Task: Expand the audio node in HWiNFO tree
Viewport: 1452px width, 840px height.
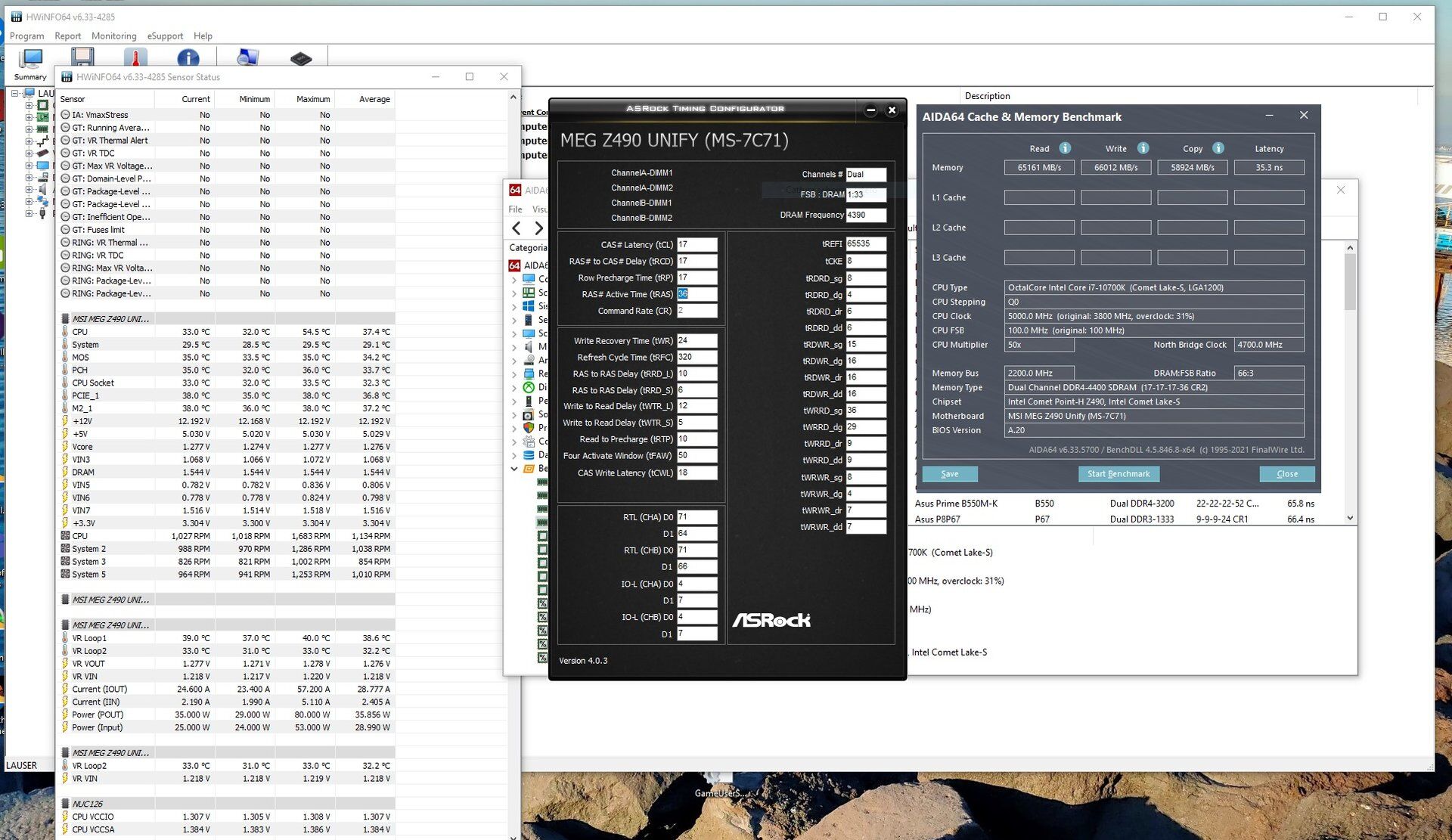Action: [x=28, y=189]
